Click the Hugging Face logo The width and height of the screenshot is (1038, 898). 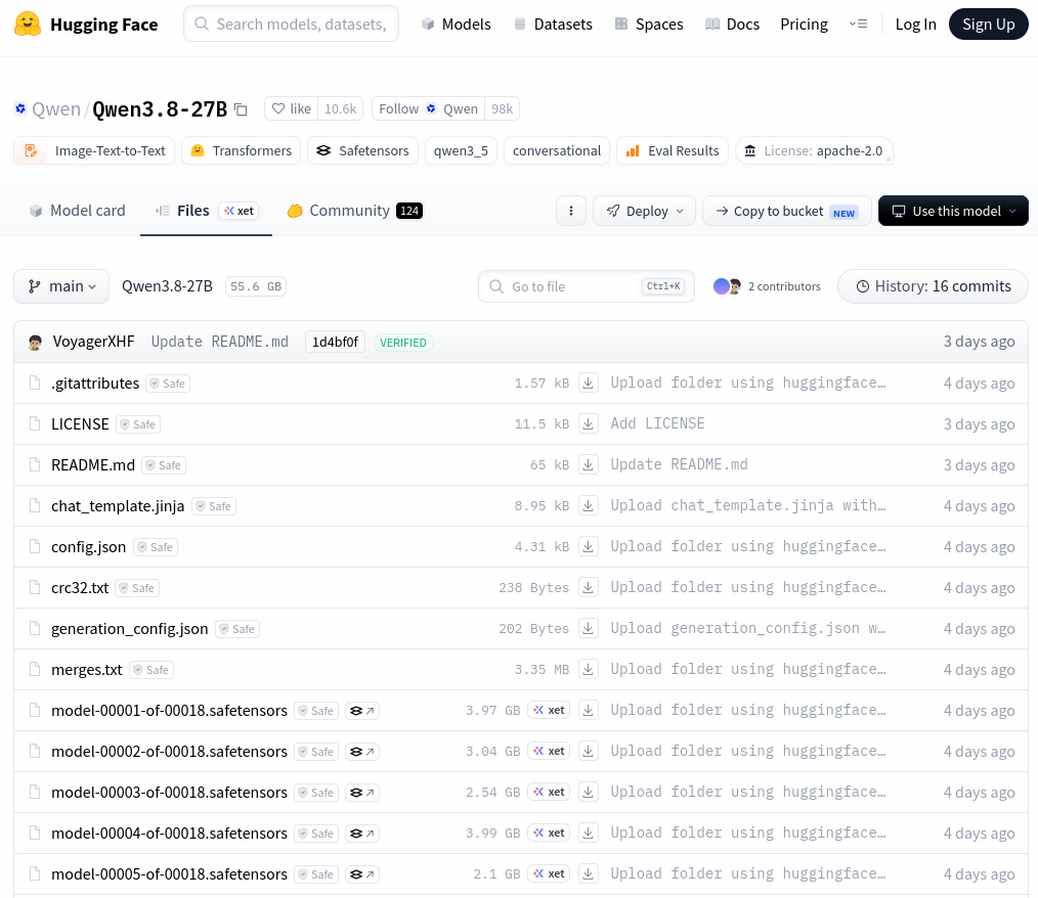pos(86,24)
